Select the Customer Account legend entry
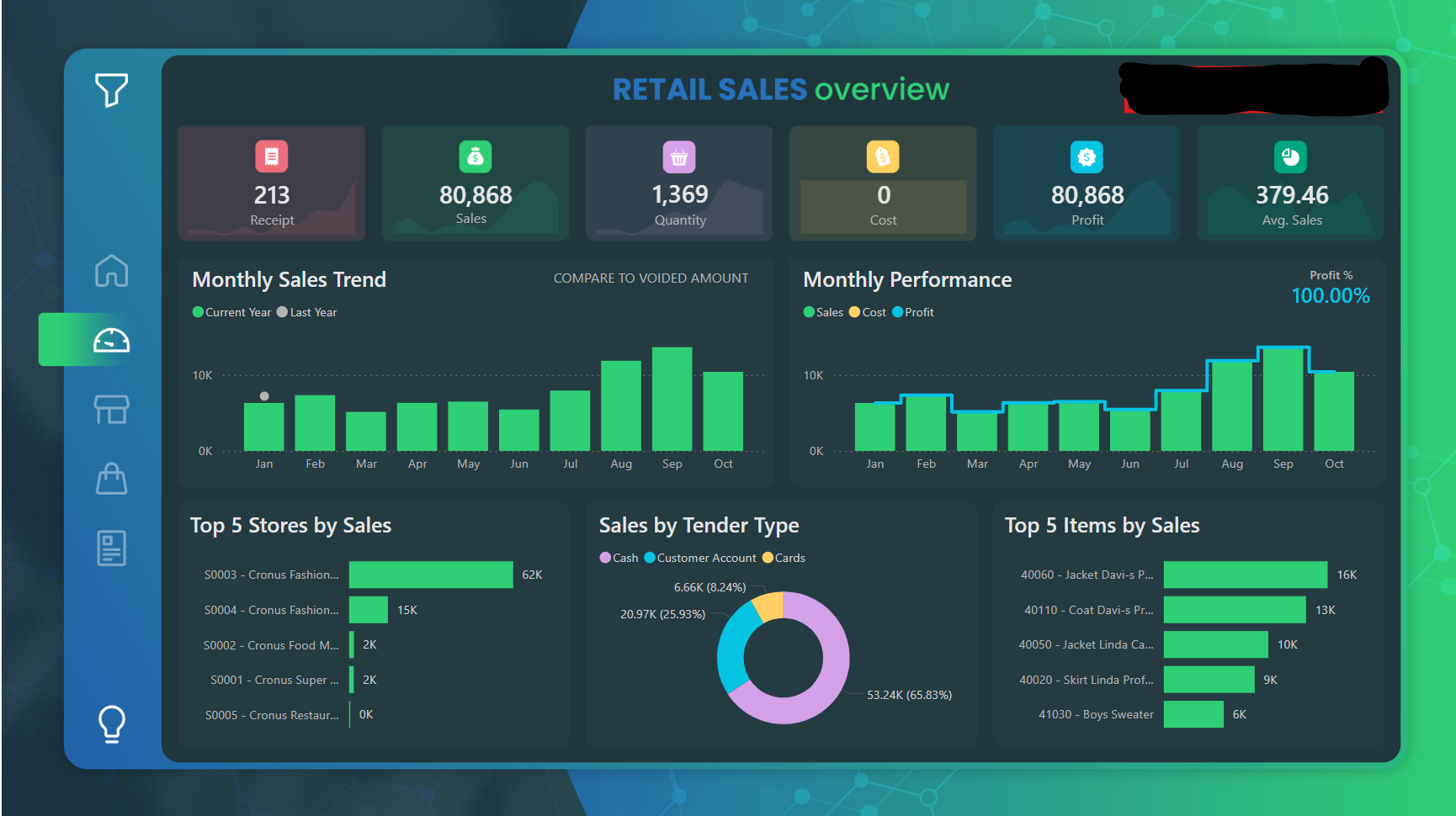The height and width of the screenshot is (816, 1456). click(700, 558)
